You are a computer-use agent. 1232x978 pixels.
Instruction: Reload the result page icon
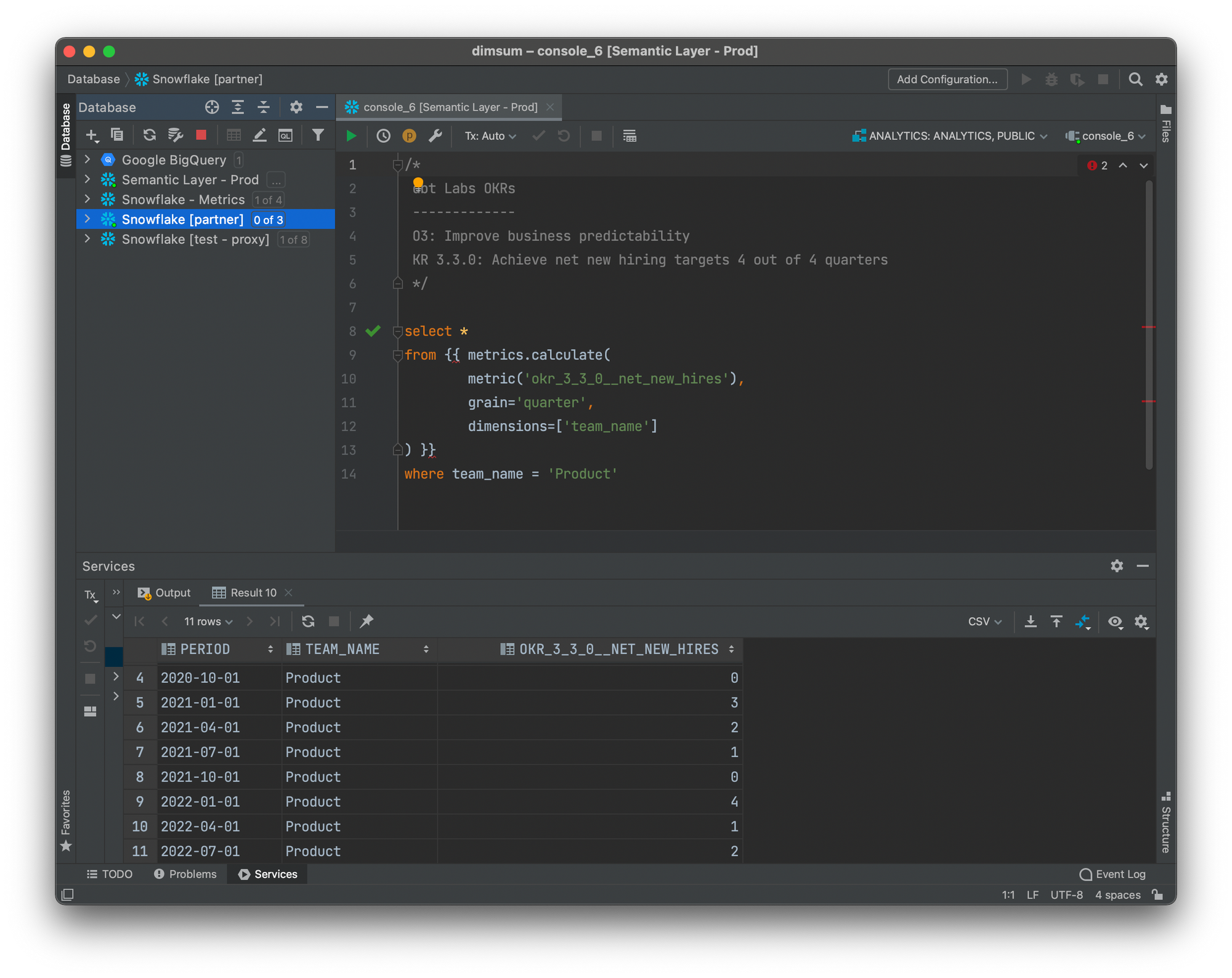coord(308,621)
